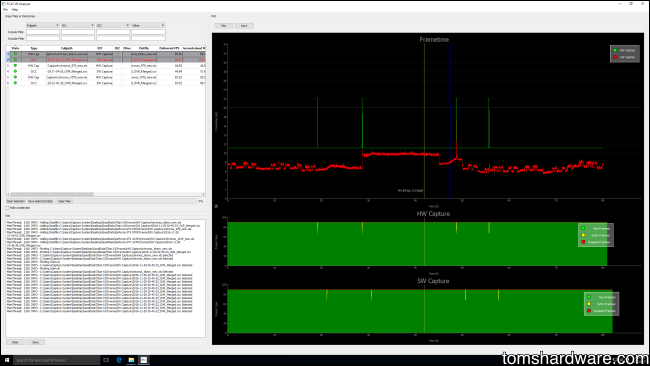Sort by the Type column header

click(x=34, y=48)
